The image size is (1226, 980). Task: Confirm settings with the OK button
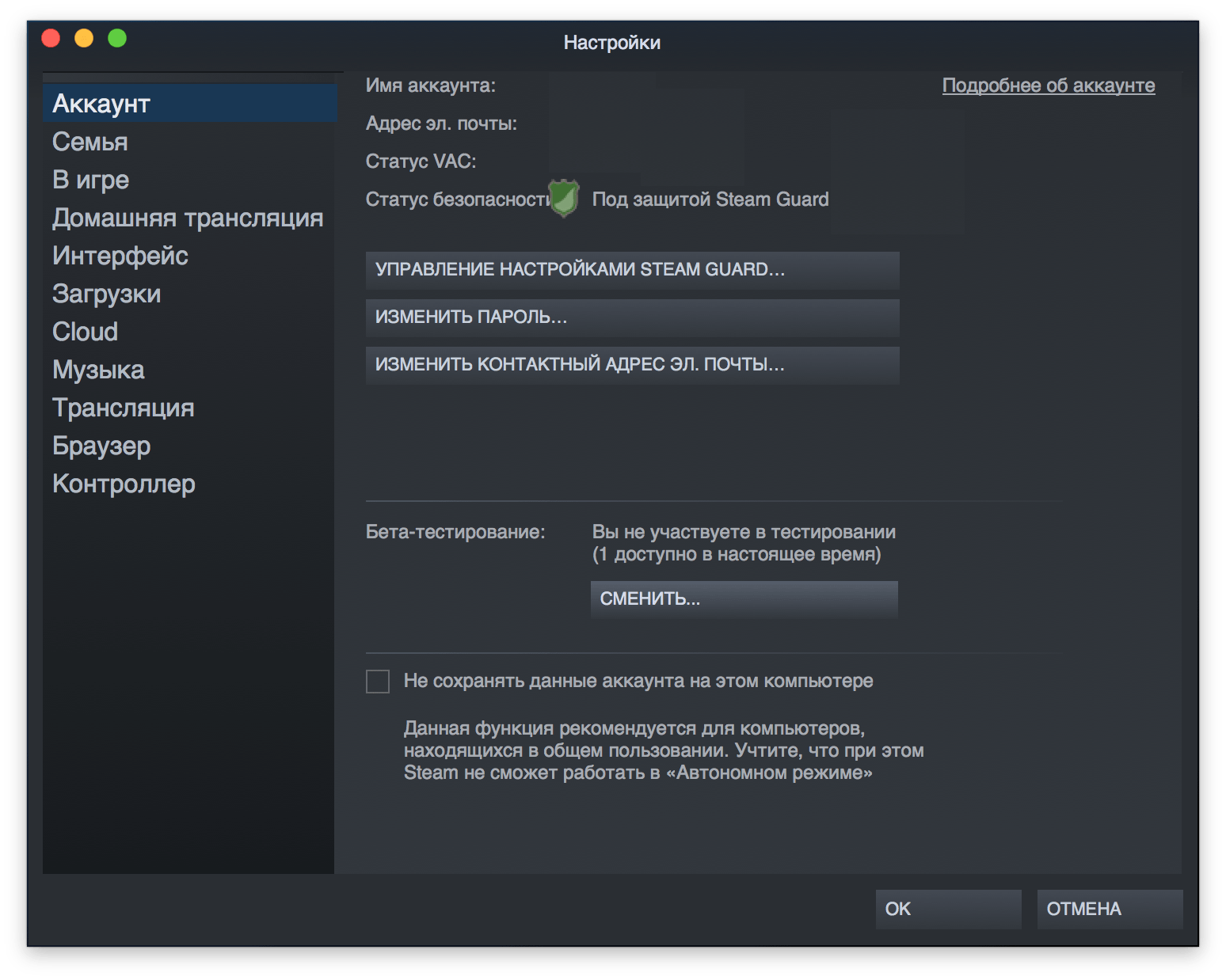pyautogui.click(x=948, y=909)
